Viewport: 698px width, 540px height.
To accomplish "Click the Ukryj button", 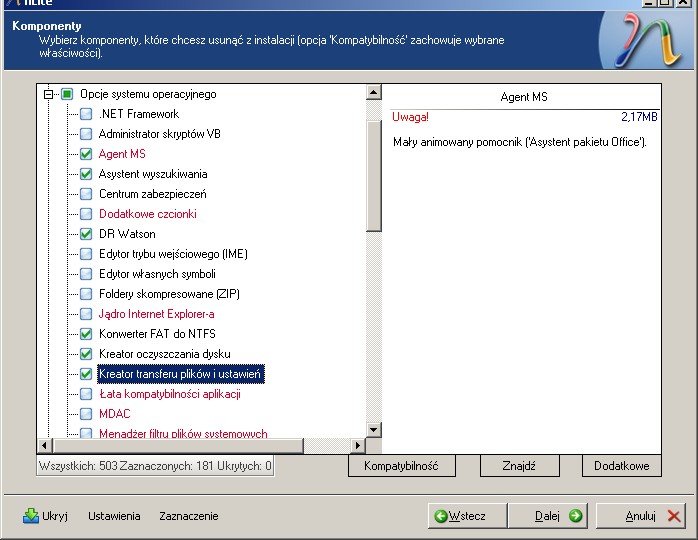I will tap(45, 516).
